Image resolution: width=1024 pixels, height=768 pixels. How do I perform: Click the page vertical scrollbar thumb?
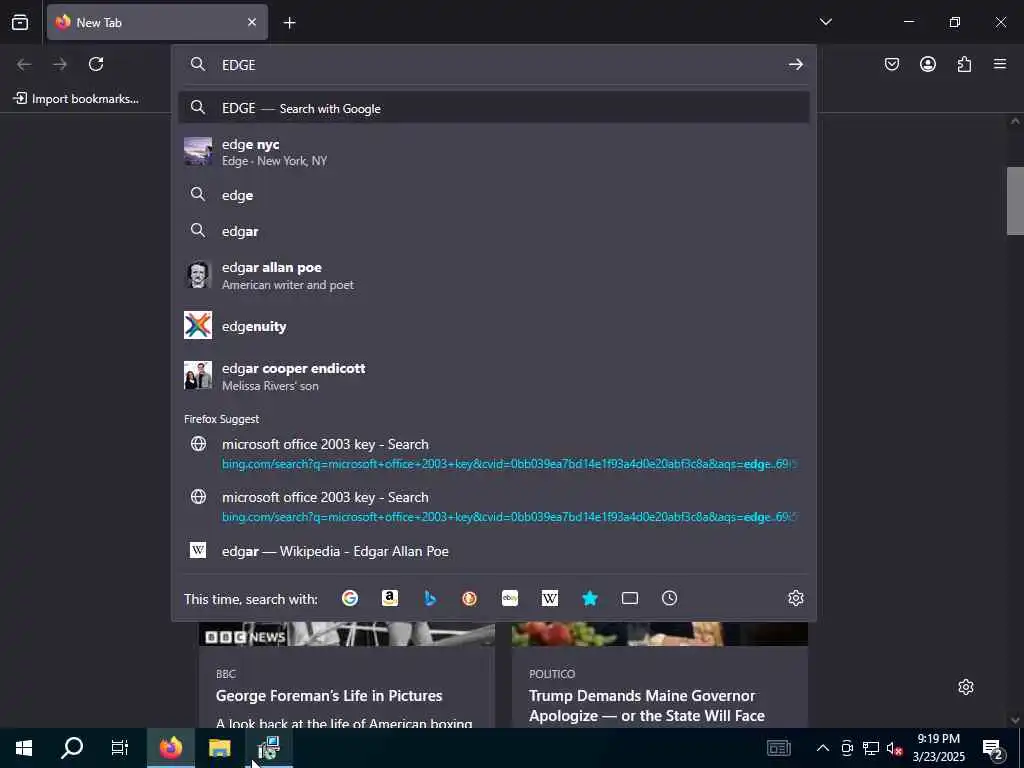pyautogui.click(x=1015, y=201)
